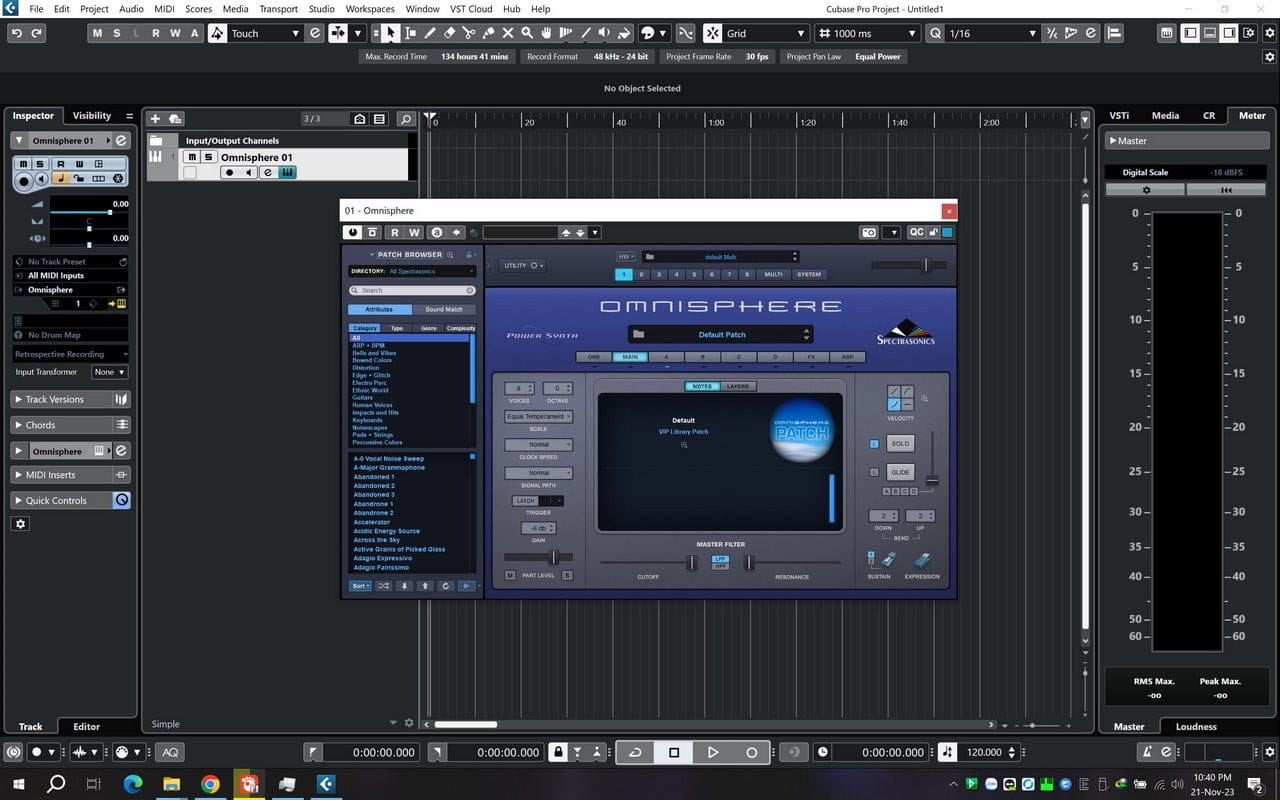Expand the MIDI Inserts section
The image size is (1280, 800).
pos(72,475)
